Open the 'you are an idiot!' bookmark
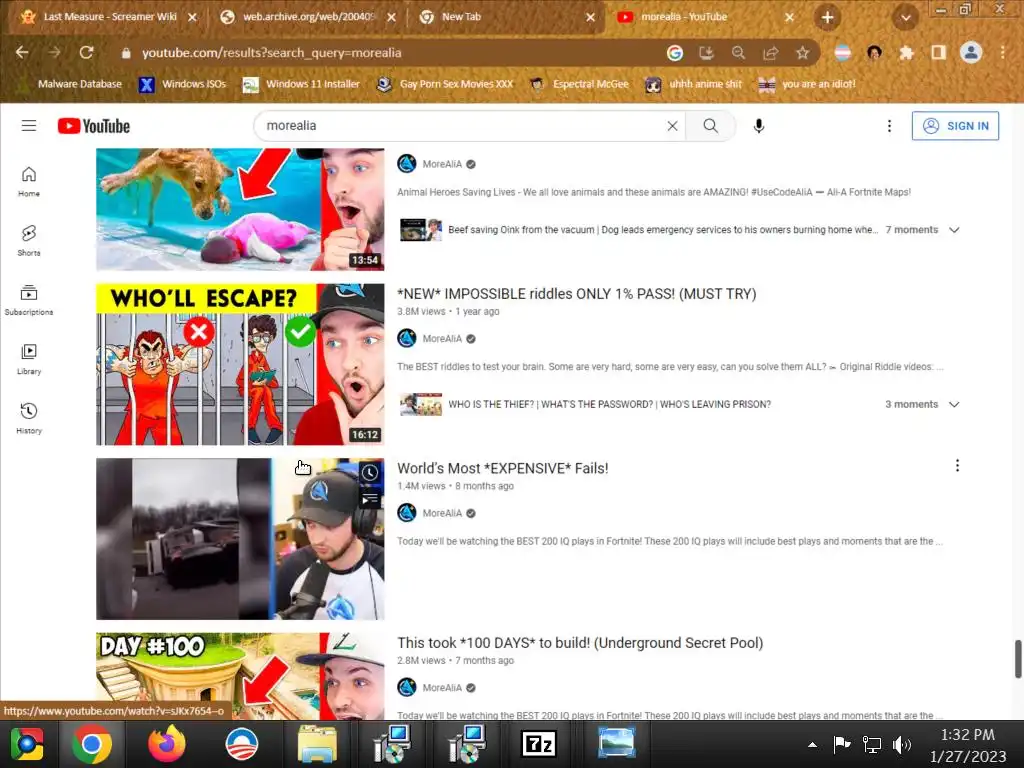This screenshot has height=768, width=1024. click(x=807, y=84)
